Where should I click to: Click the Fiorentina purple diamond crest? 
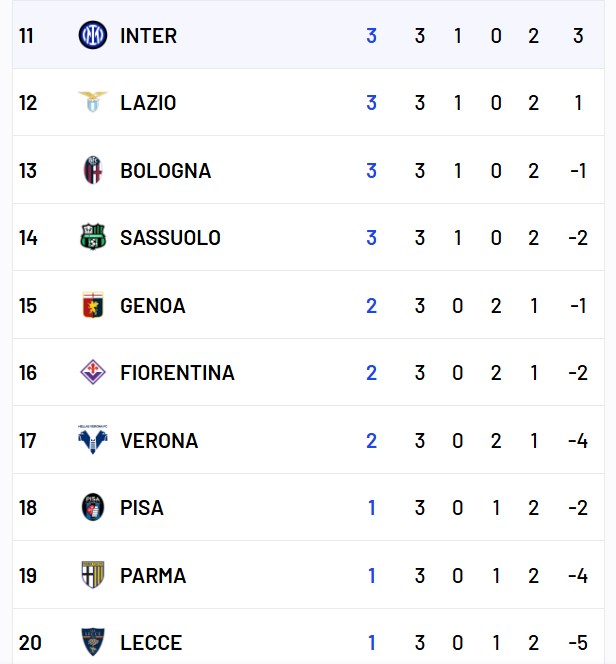click(x=93, y=372)
